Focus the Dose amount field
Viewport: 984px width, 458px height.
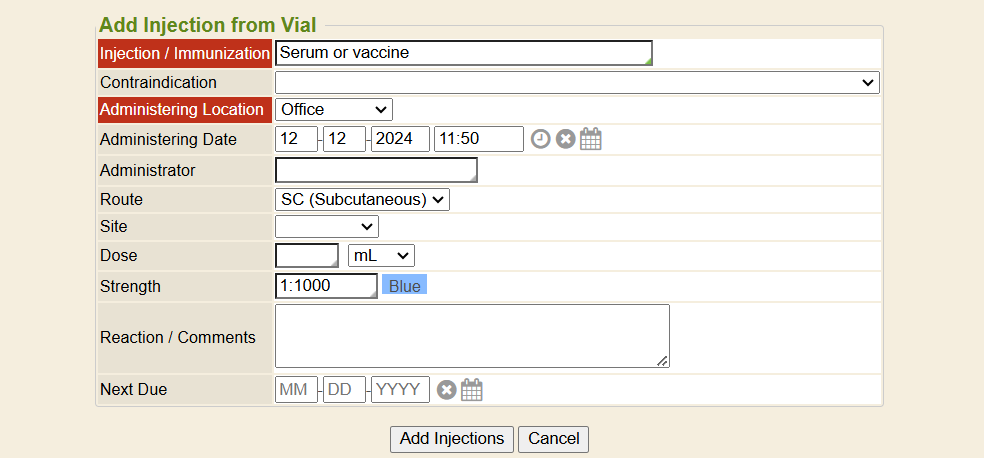point(307,256)
